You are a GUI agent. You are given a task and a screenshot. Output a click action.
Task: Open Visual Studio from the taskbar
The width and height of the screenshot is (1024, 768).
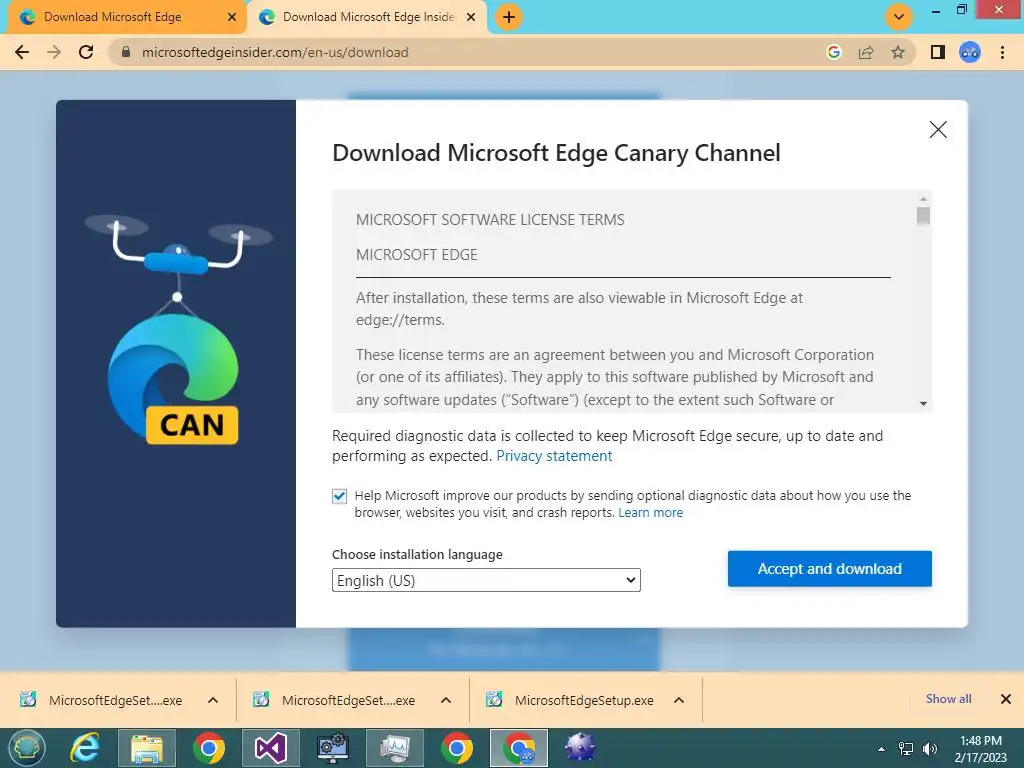click(270, 748)
